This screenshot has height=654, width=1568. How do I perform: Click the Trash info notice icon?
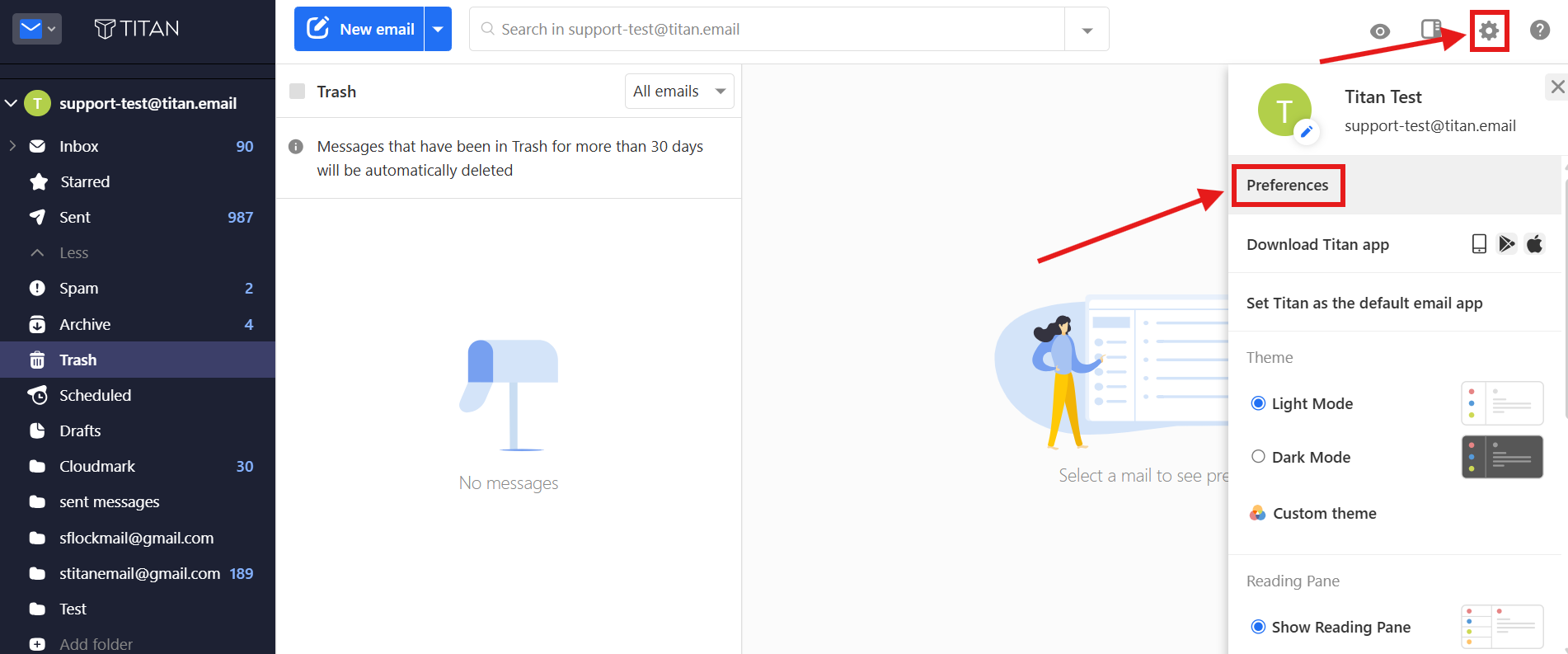(296, 147)
